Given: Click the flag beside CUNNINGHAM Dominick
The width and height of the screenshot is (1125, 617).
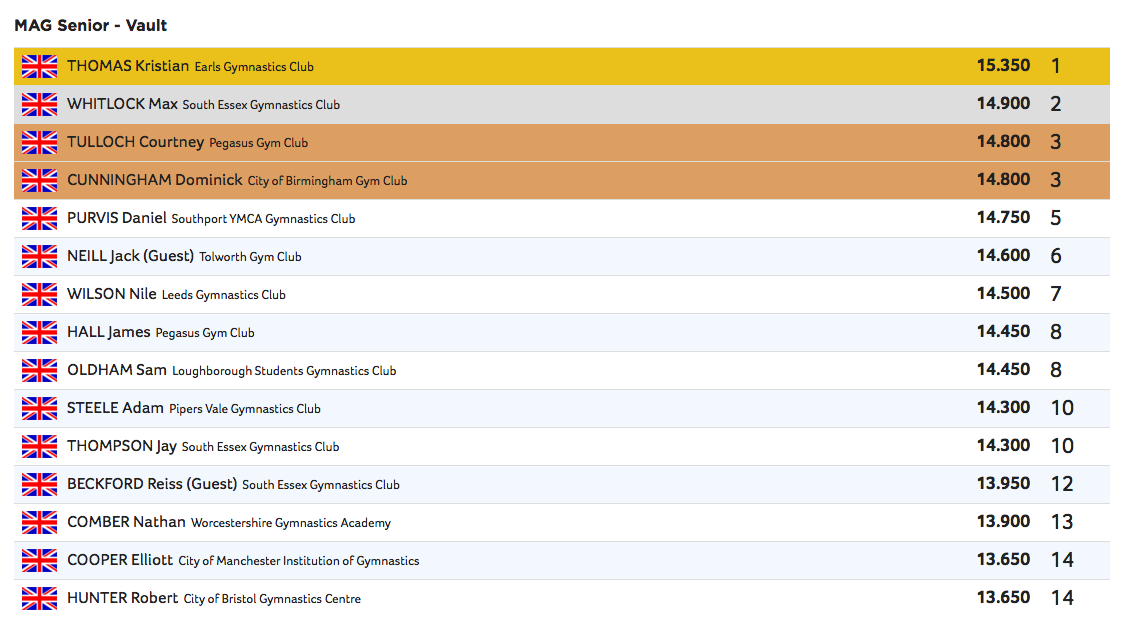Looking at the screenshot, I should (40, 181).
